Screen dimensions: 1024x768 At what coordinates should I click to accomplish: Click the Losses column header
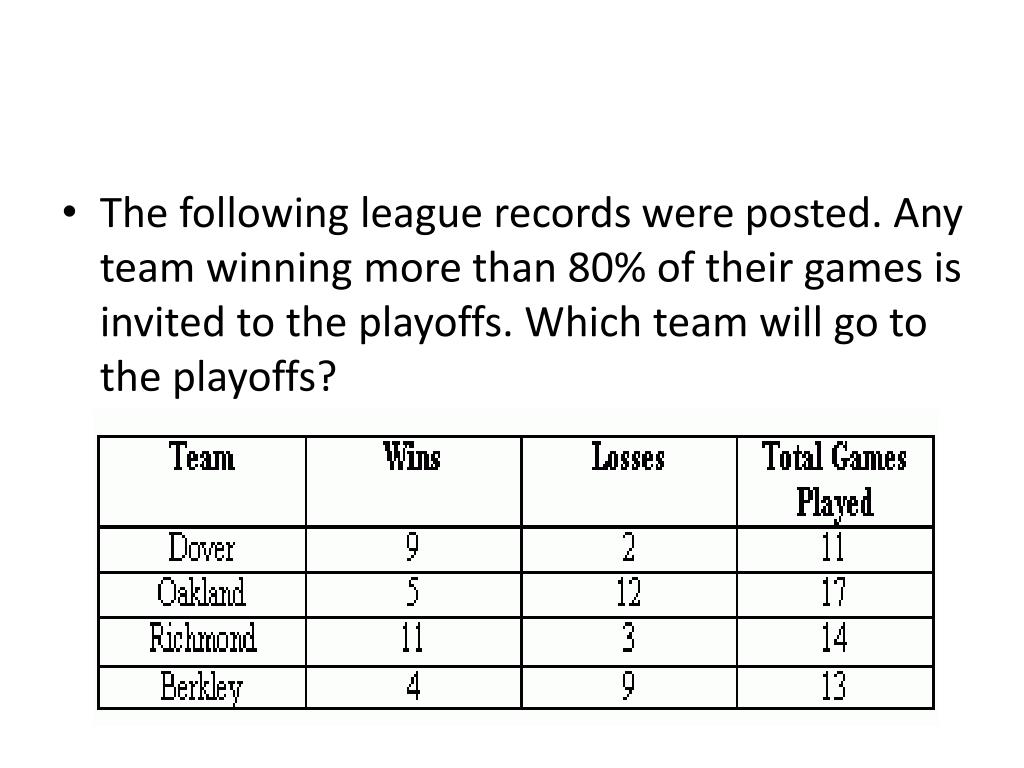(x=628, y=458)
